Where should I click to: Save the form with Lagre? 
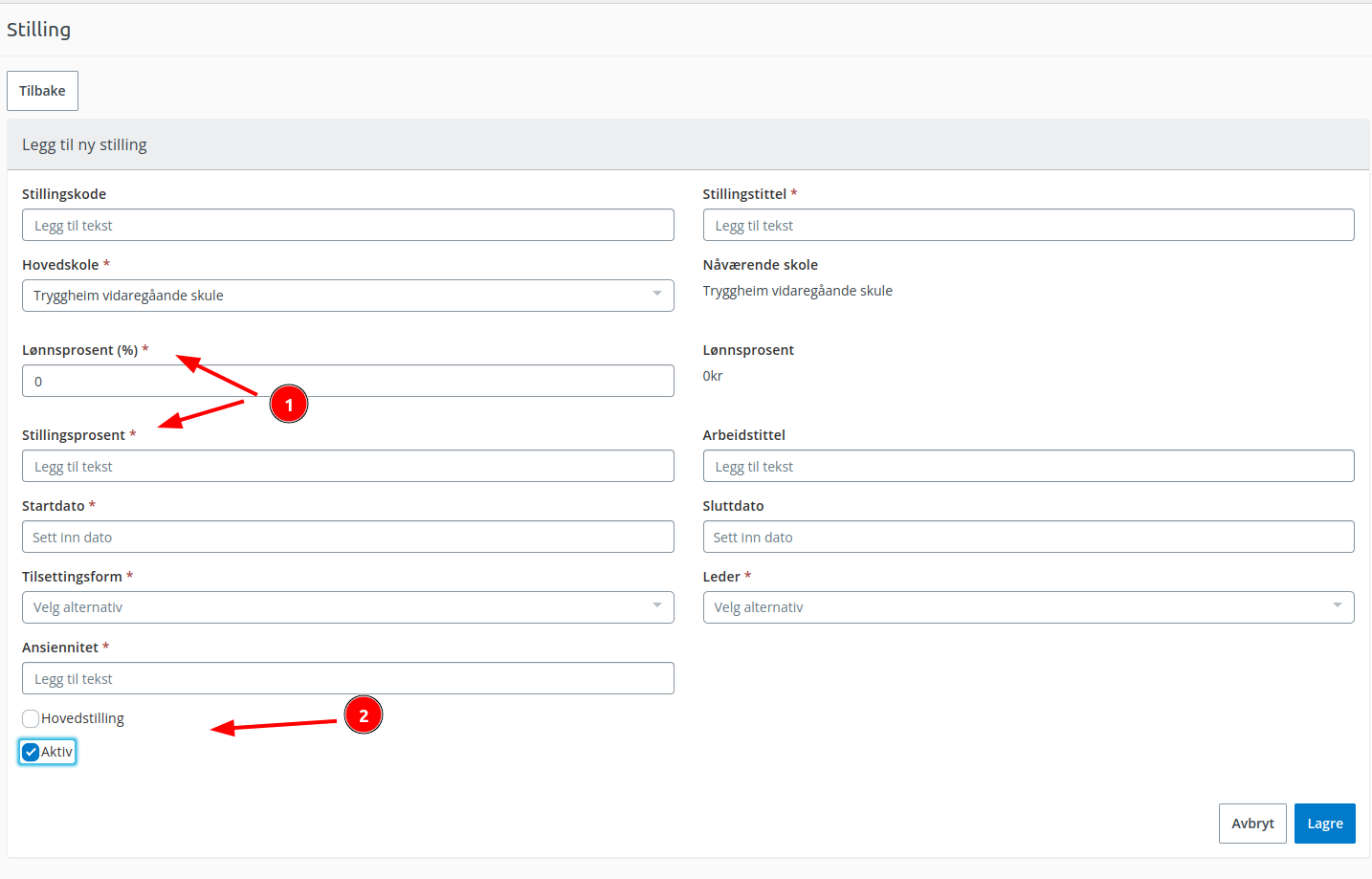coord(1324,824)
